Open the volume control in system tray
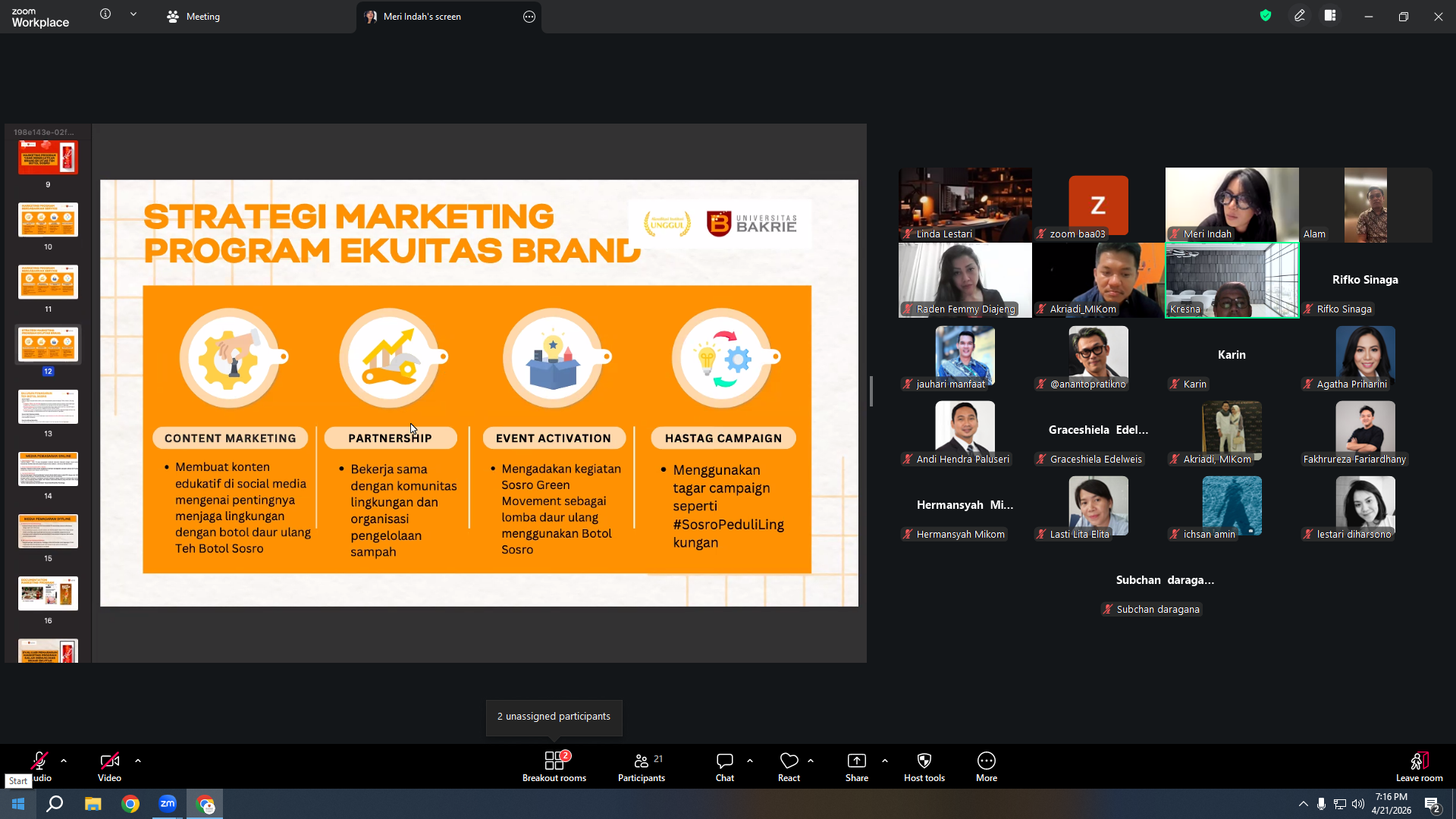1456x819 pixels. [1357, 804]
